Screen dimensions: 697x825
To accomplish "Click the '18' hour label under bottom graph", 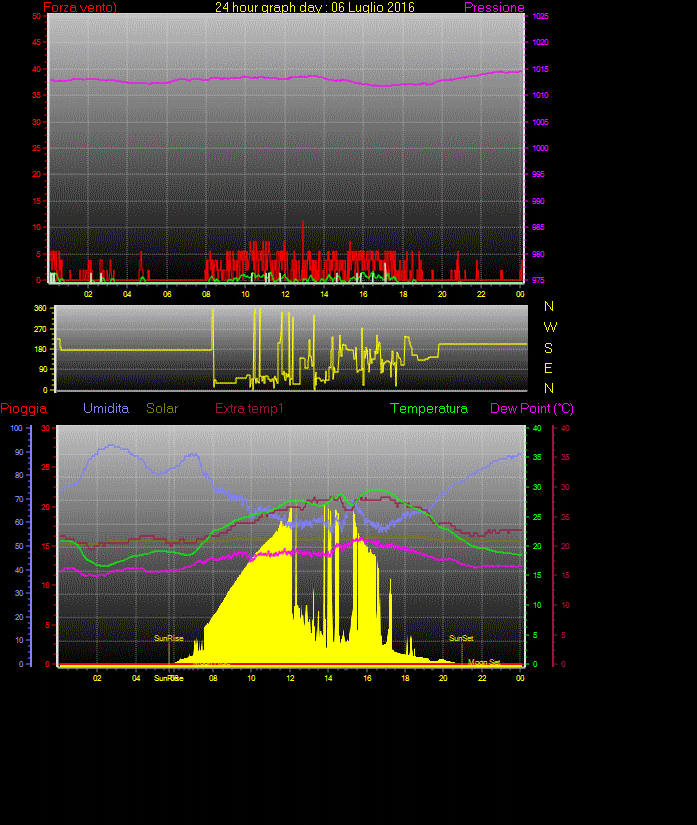I will [405, 678].
